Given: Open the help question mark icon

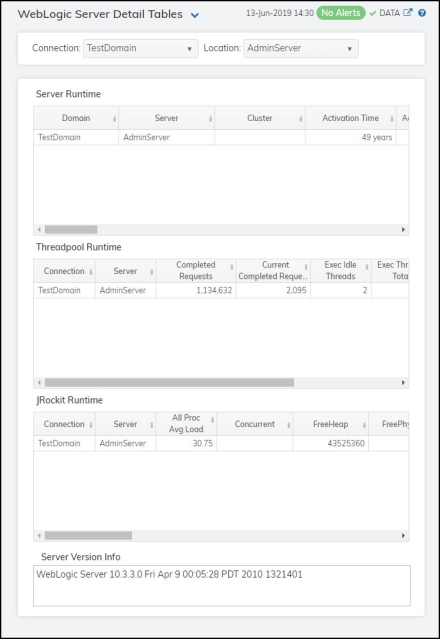Looking at the screenshot, I should pyautogui.click(x=422, y=13).
